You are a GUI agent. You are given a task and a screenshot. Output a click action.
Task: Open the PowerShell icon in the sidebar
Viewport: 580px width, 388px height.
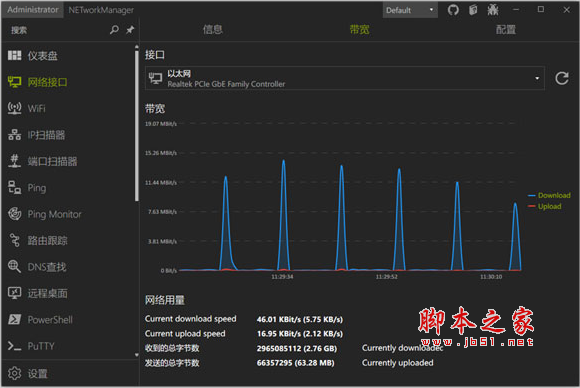coord(14,319)
